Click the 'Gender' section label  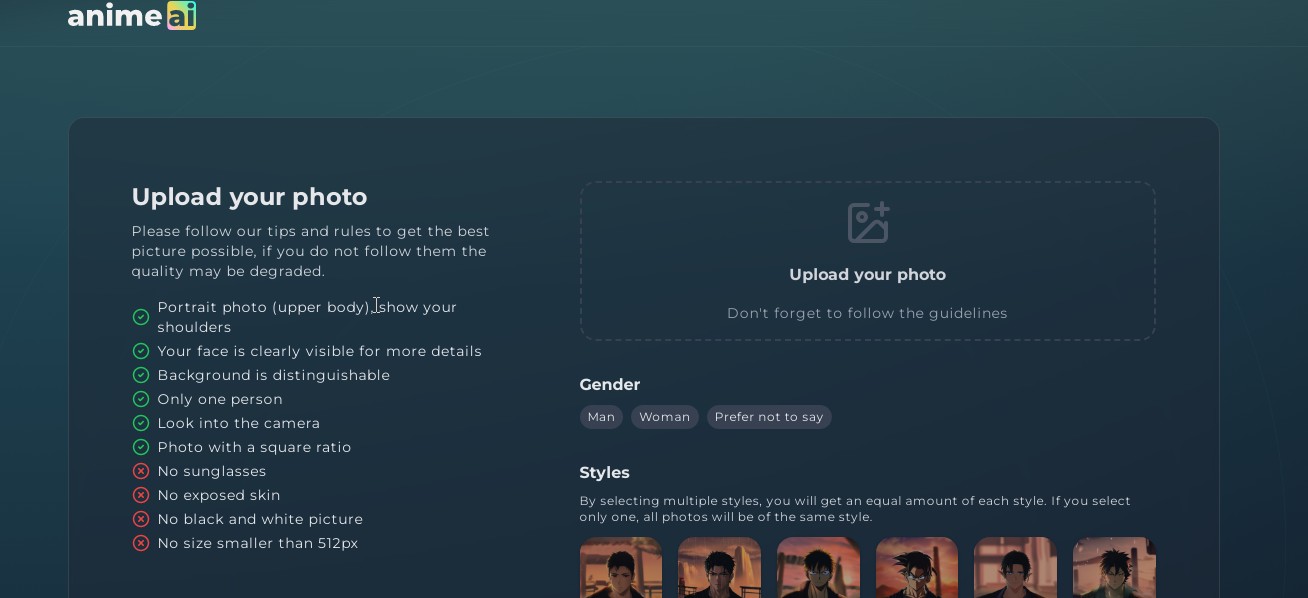[x=610, y=384]
